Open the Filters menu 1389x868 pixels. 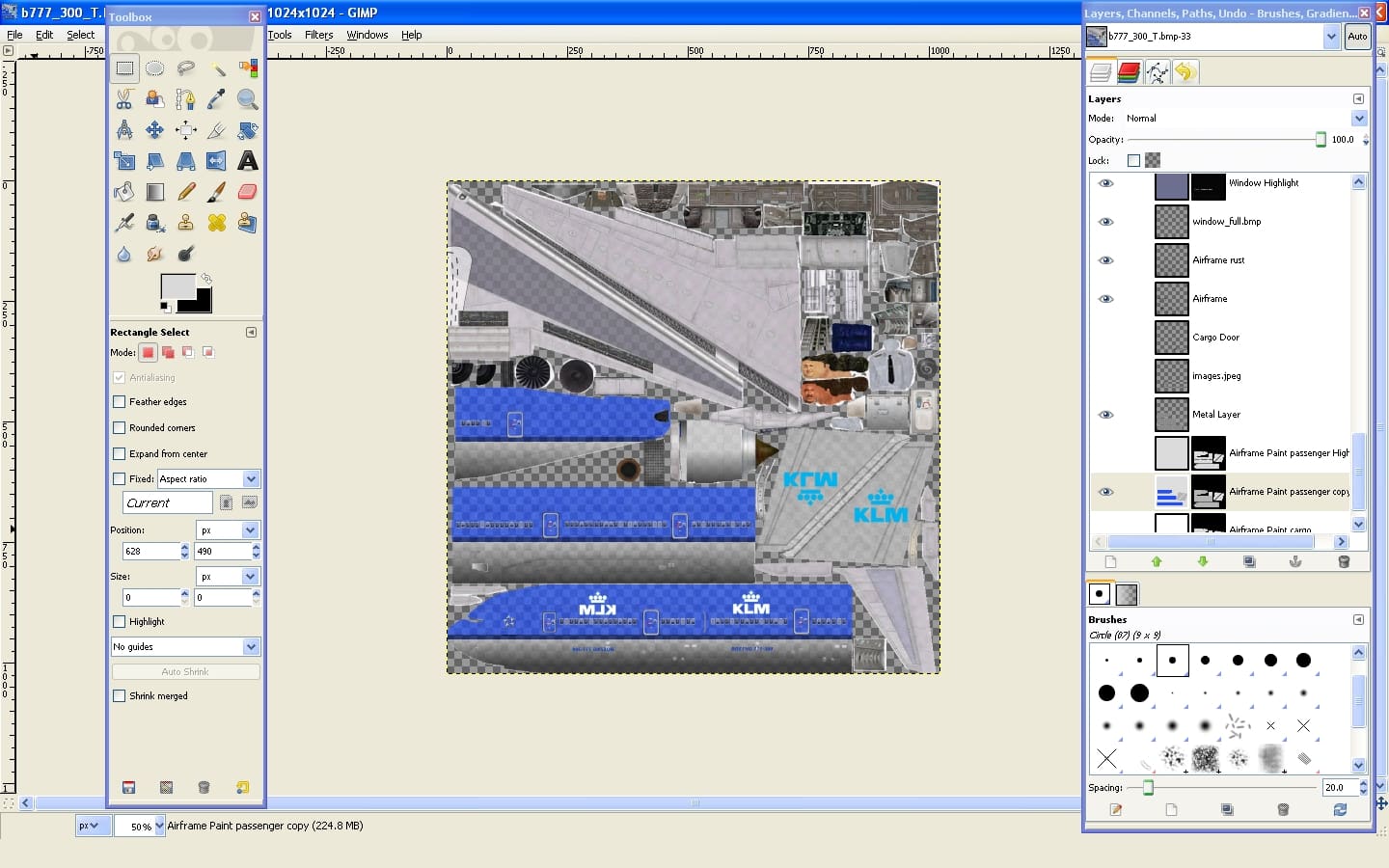tap(318, 35)
